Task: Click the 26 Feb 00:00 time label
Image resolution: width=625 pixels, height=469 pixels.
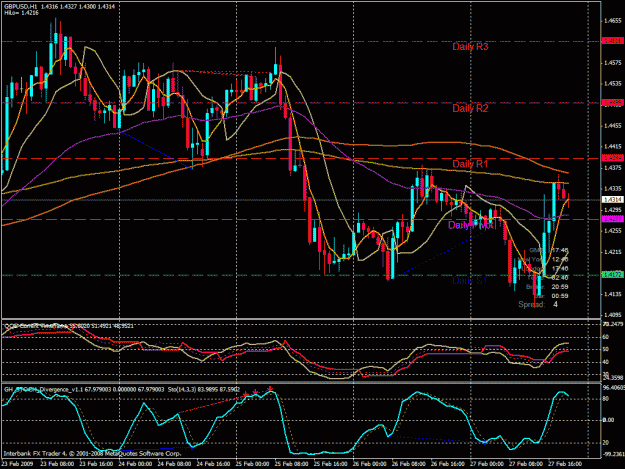Action: tap(369, 464)
